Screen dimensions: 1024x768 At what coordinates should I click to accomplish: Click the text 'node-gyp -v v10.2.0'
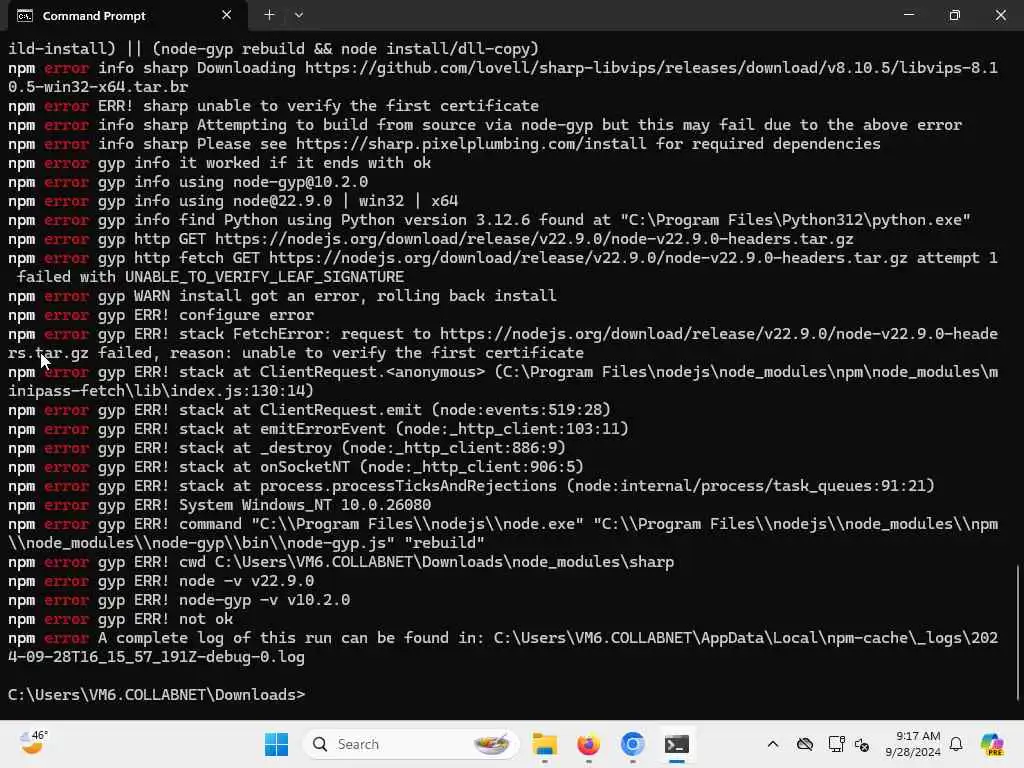tap(264, 600)
